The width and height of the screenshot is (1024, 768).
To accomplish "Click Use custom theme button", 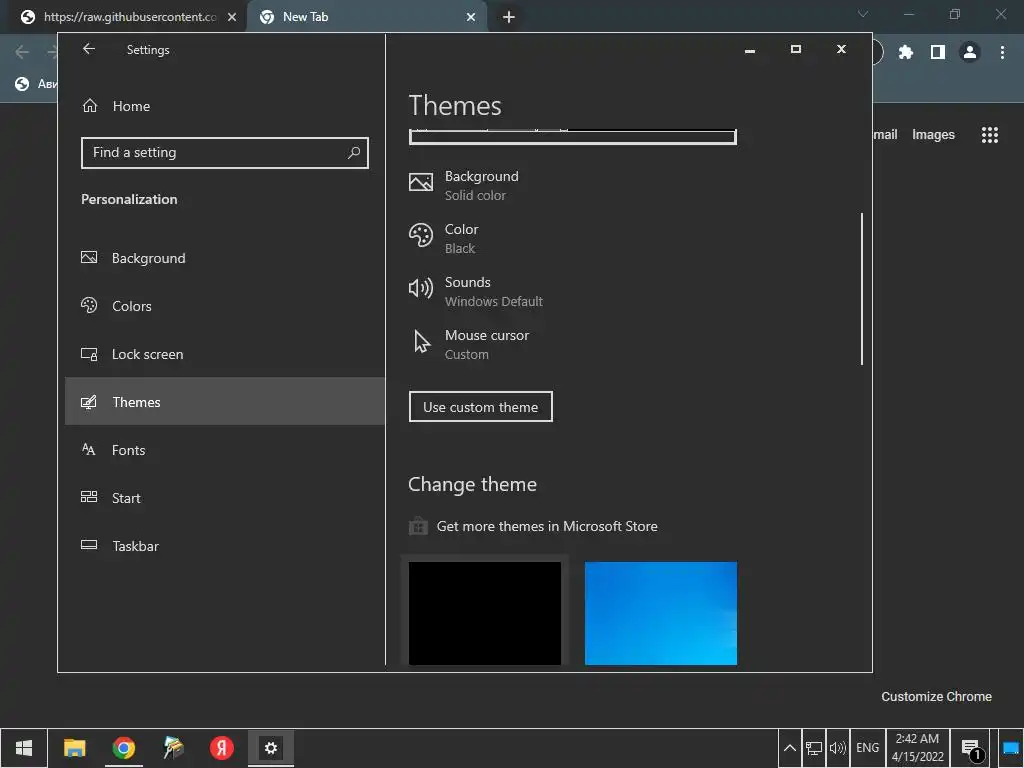I will tap(481, 407).
